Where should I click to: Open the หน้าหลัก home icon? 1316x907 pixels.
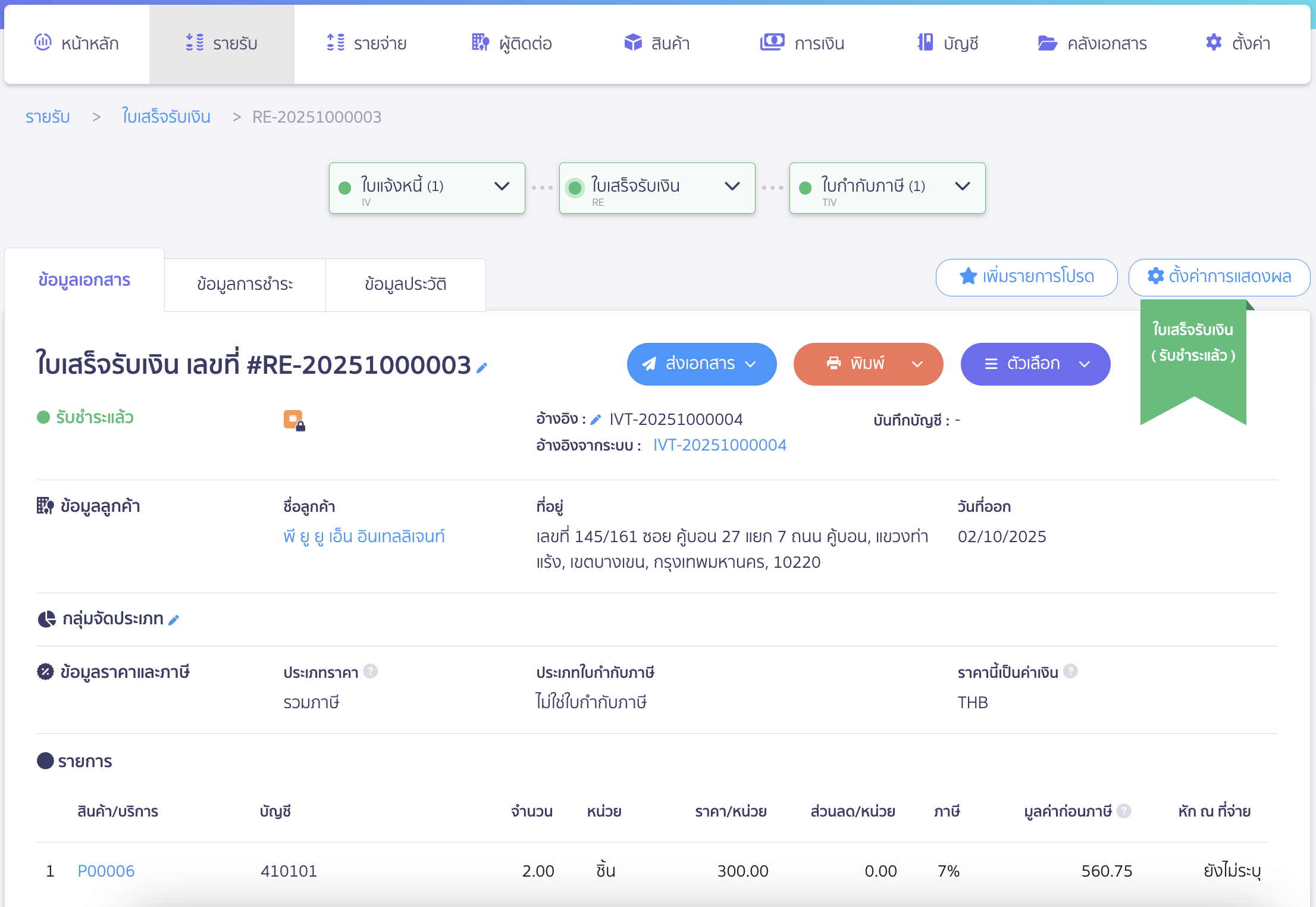point(42,42)
